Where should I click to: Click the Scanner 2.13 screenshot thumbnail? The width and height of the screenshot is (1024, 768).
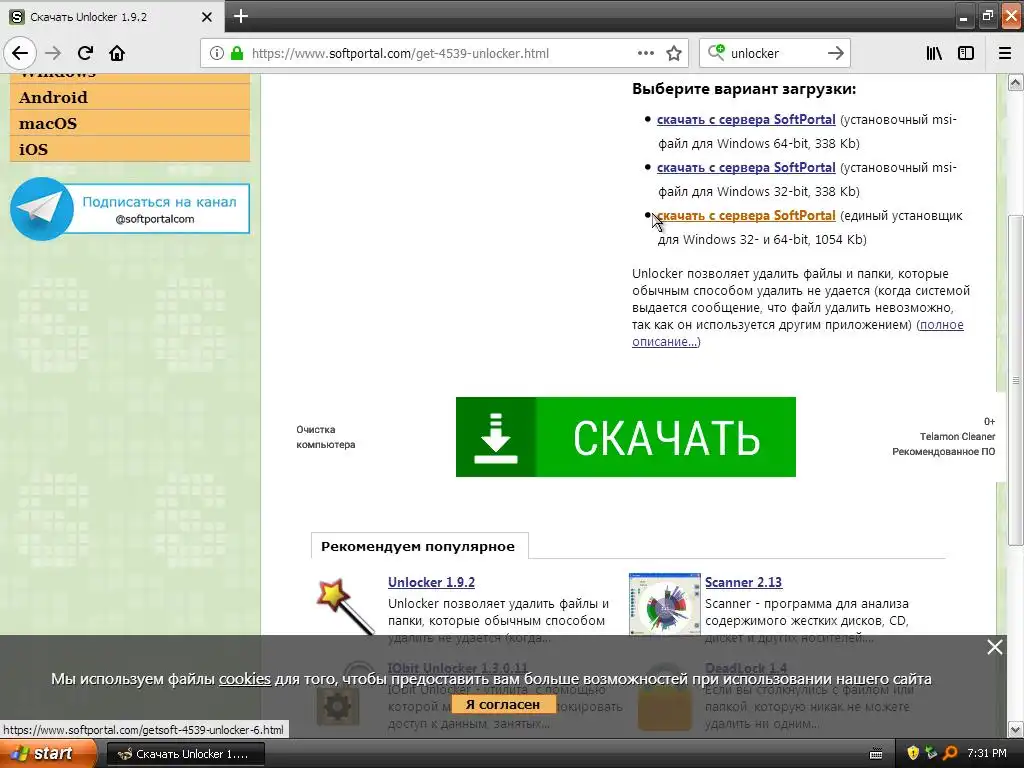[664, 605]
